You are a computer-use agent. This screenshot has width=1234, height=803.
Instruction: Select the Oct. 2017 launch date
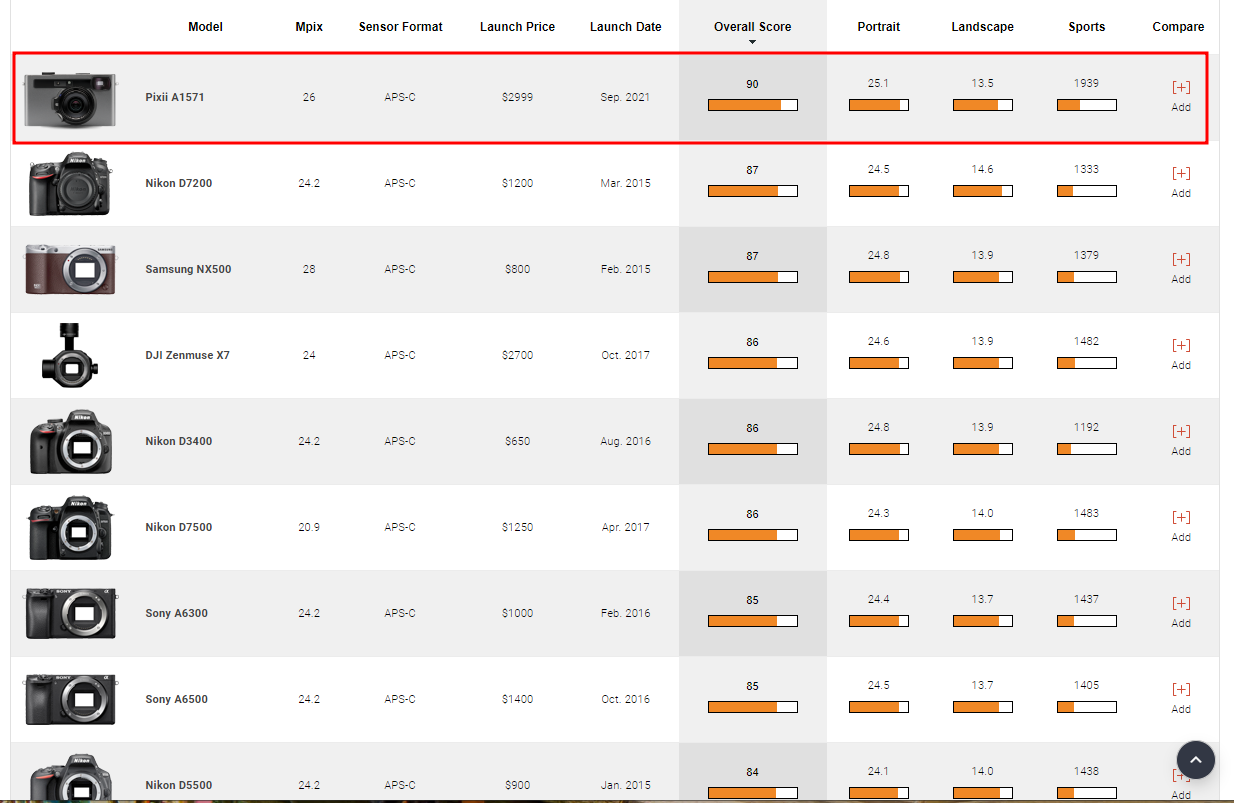point(625,355)
